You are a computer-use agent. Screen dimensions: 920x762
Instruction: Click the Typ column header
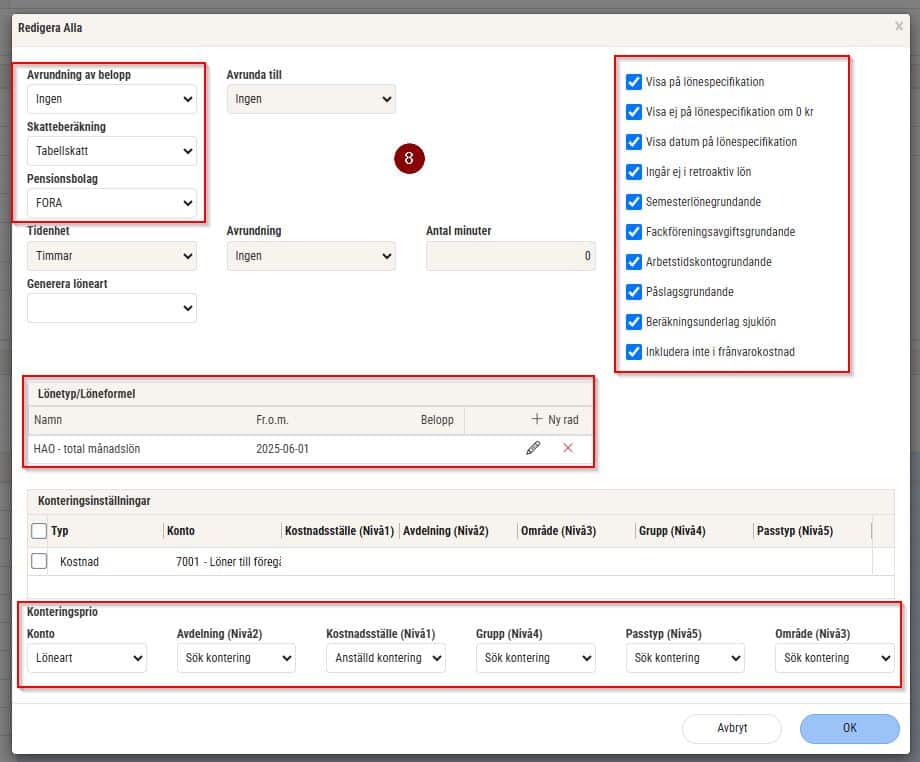tap(59, 531)
